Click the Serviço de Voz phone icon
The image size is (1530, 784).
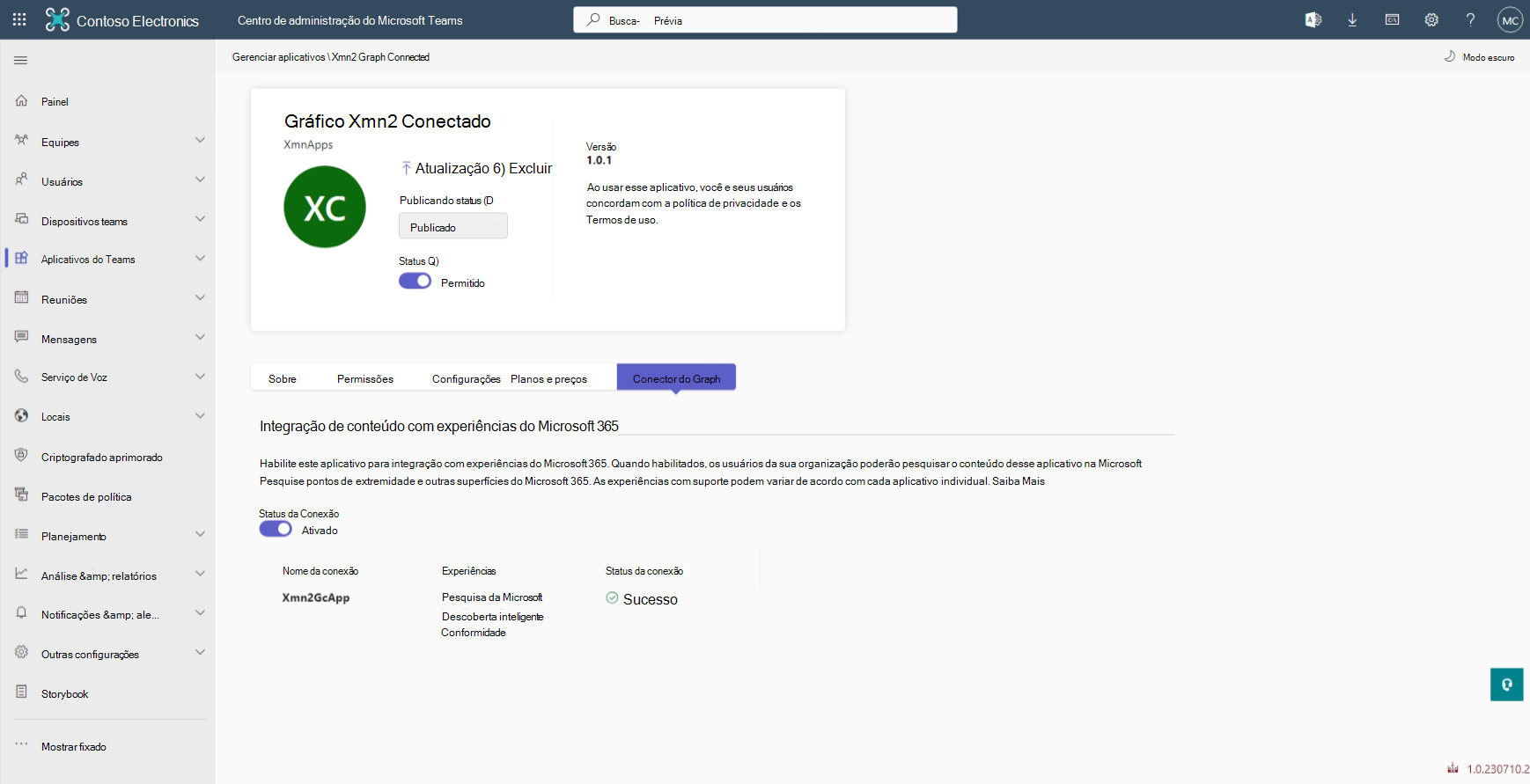tap(22, 377)
